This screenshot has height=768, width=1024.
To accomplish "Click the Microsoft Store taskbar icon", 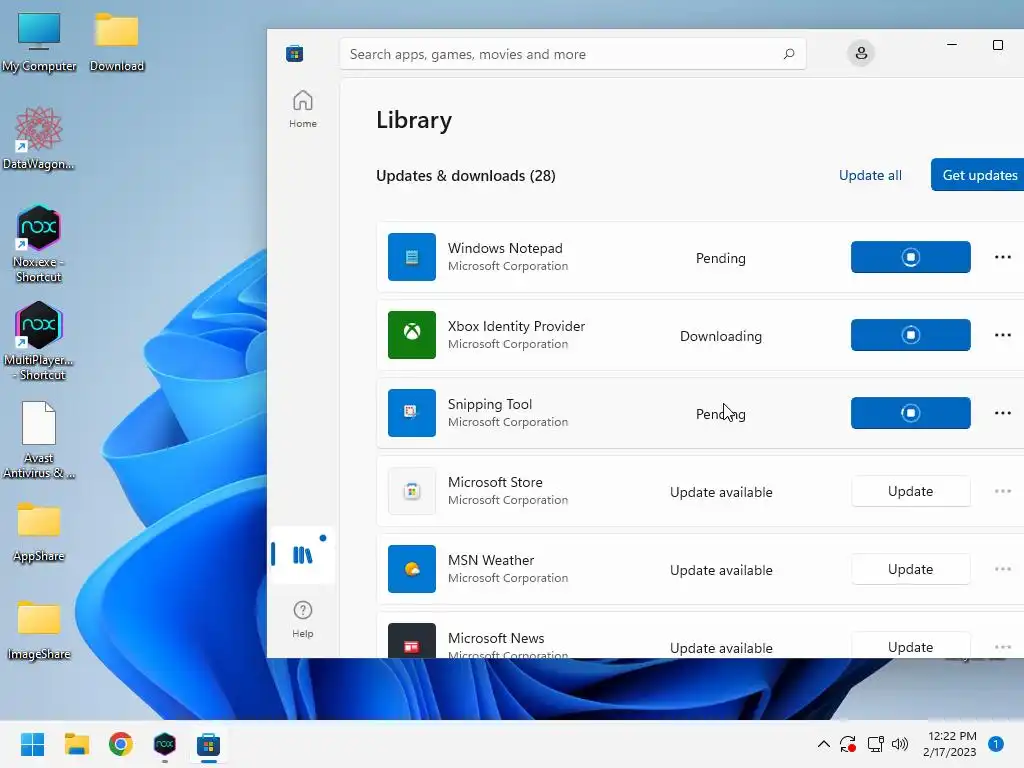I will (208, 744).
